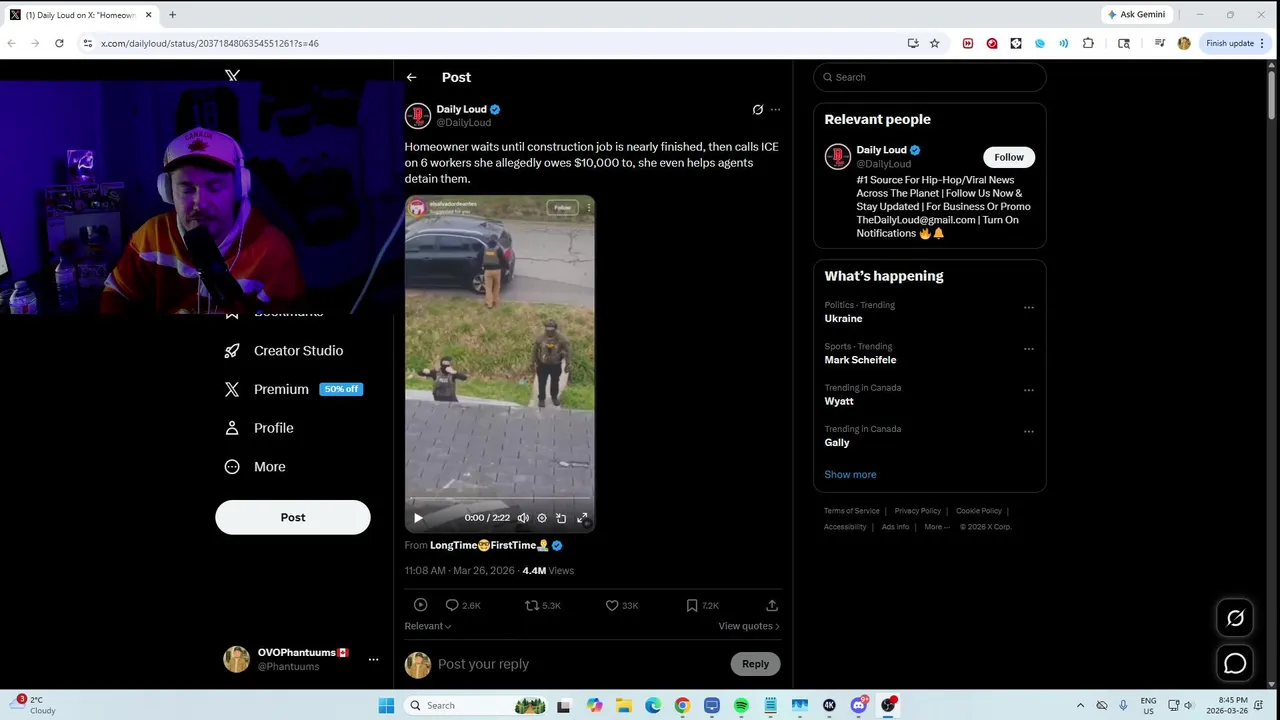1280x720 pixels.
Task: Repost the tweet with 5.3K reposts
Action: (543, 605)
